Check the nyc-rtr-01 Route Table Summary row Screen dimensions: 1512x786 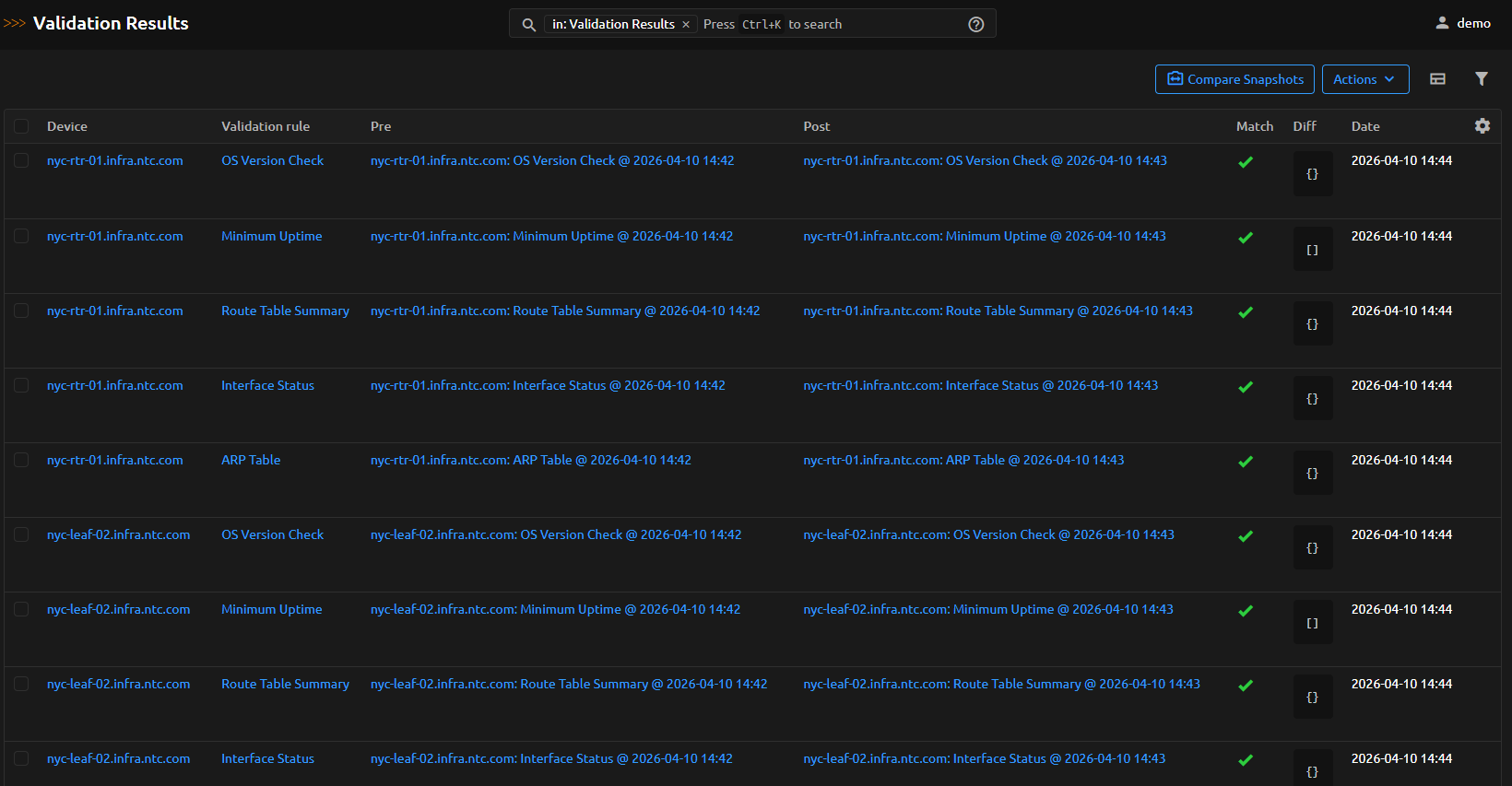pyautogui.click(x=21, y=311)
